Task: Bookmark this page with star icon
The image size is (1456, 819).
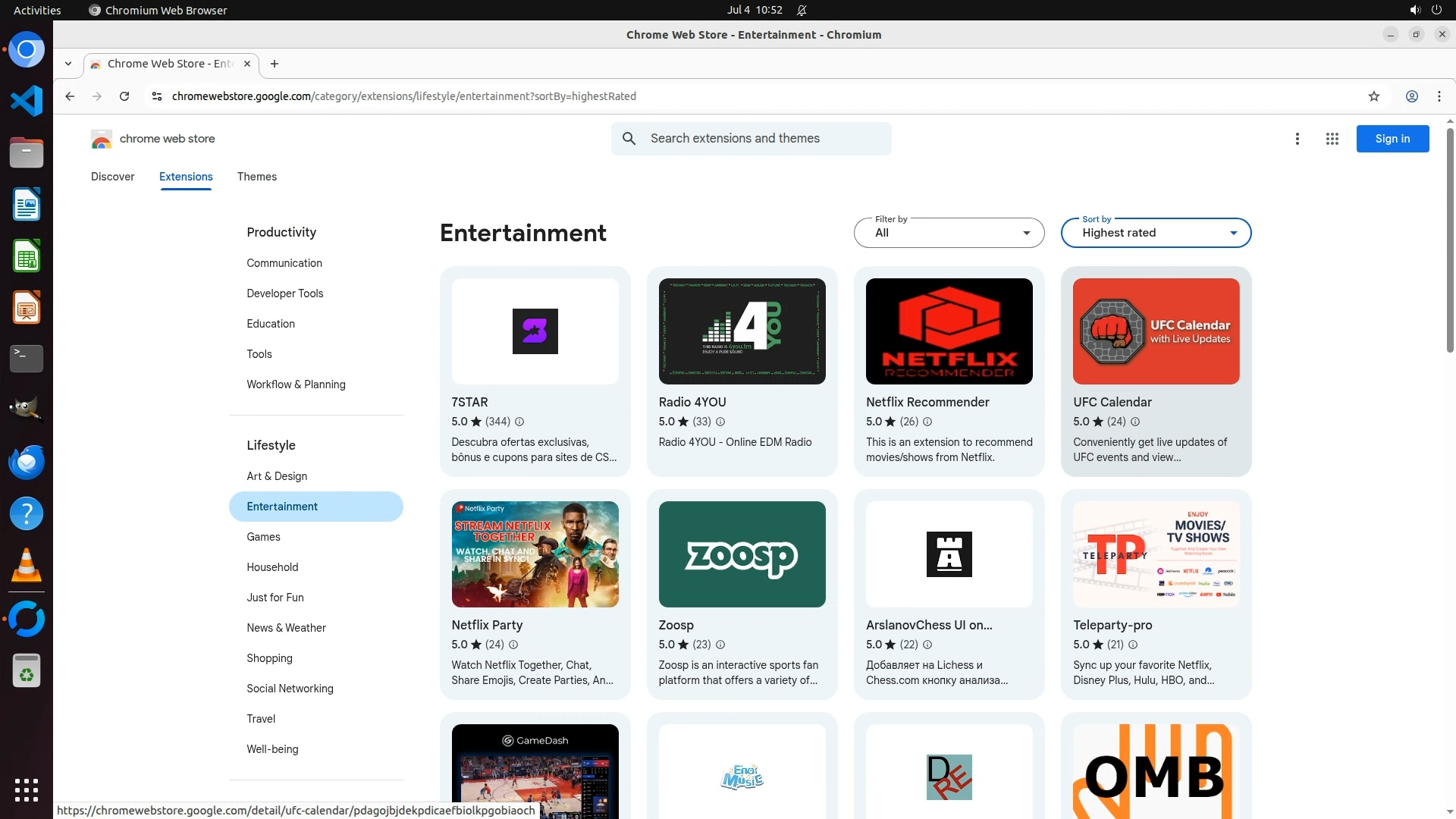Action: click(x=1373, y=96)
